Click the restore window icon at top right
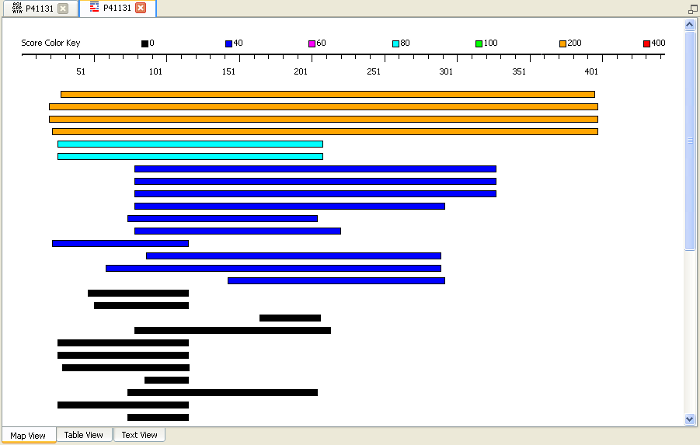 (691, 8)
